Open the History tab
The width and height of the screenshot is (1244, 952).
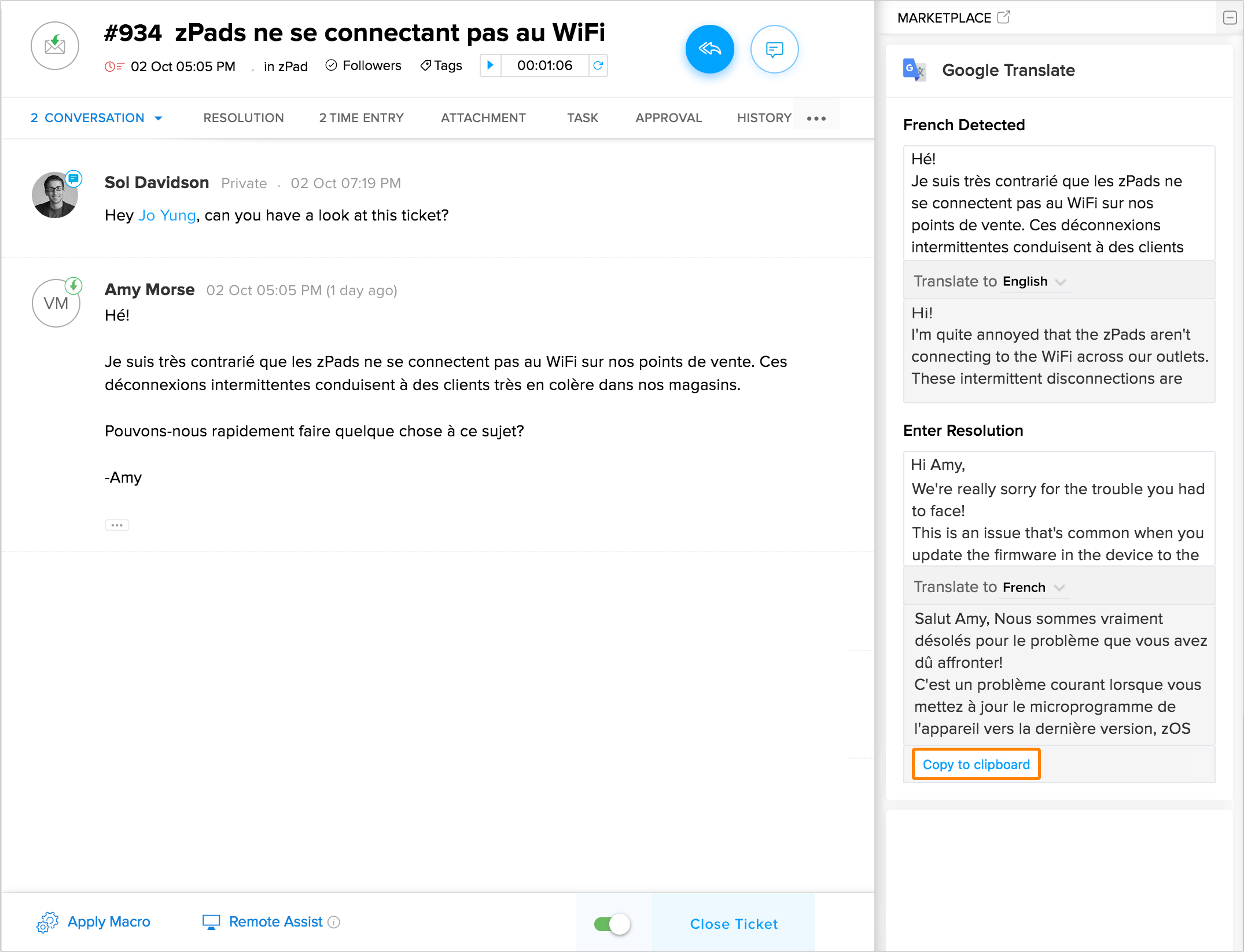[x=764, y=118]
